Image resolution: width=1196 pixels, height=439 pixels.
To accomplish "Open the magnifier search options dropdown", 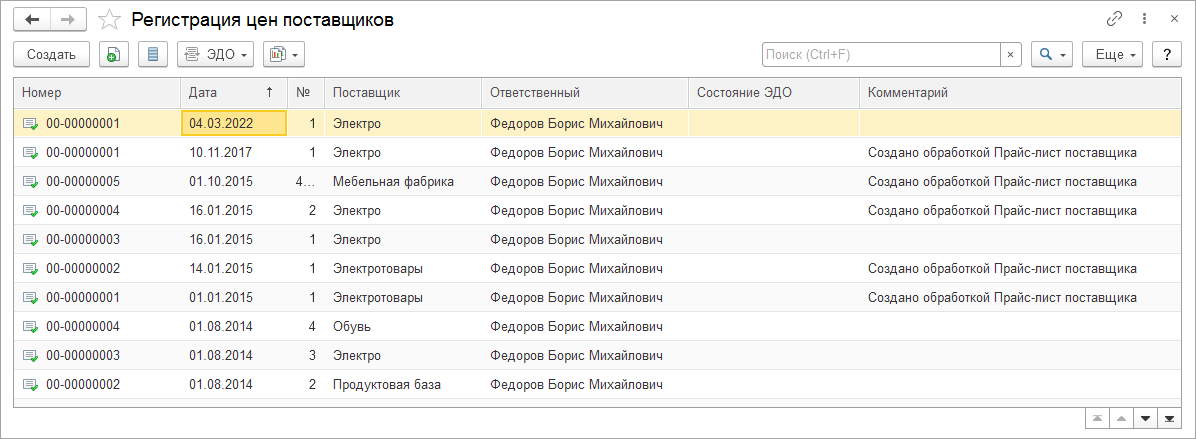I will point(1051,54).
